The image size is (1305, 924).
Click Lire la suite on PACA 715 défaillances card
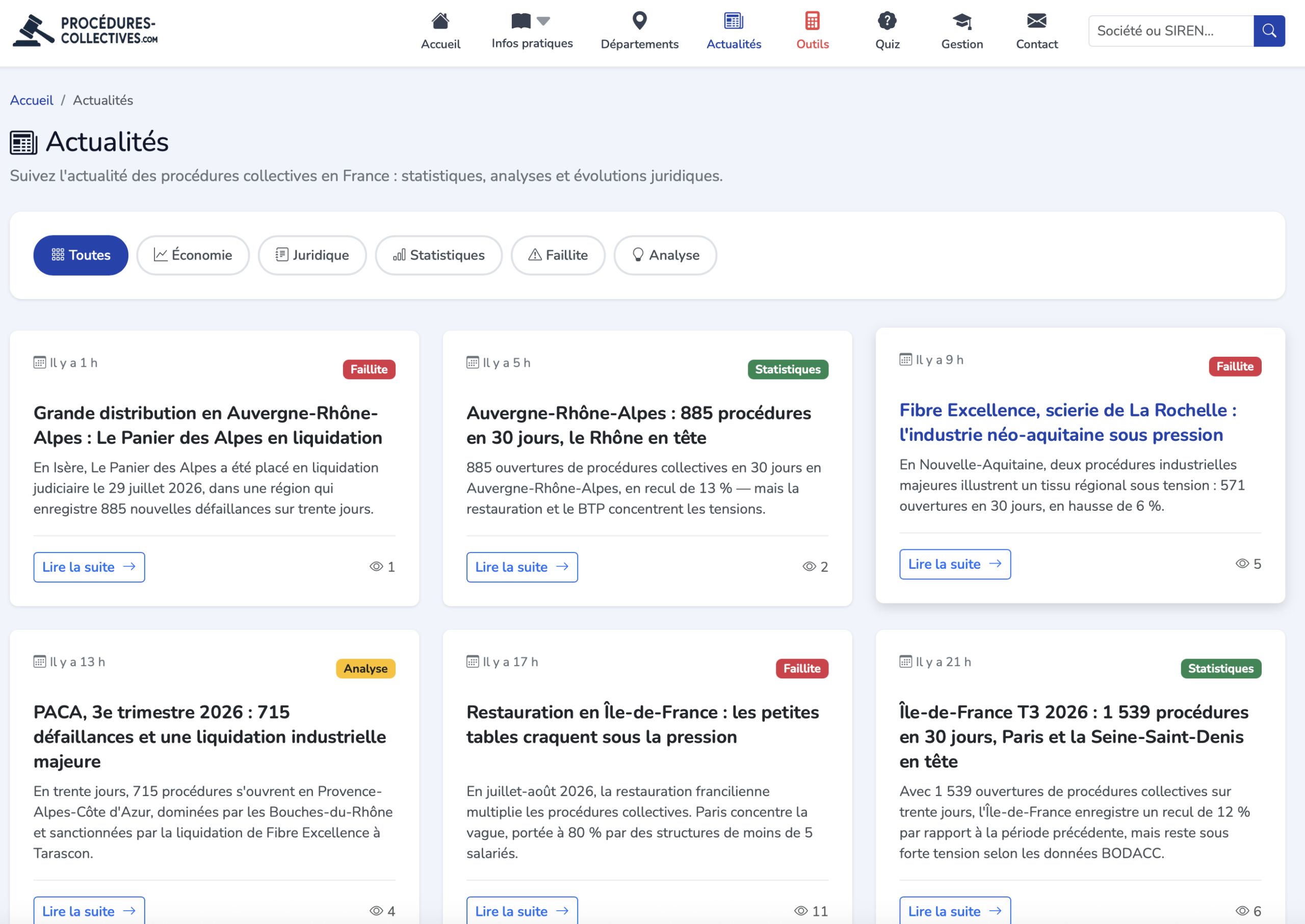(89, 911)
